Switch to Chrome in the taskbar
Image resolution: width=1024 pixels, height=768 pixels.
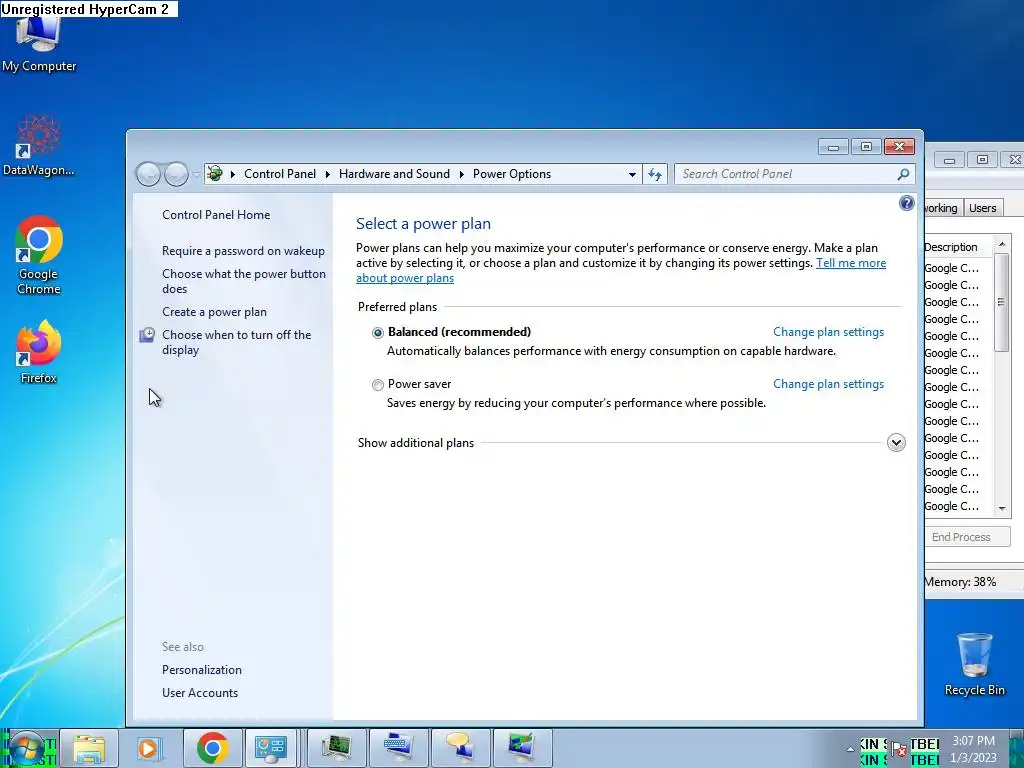[x=212, y=748]
